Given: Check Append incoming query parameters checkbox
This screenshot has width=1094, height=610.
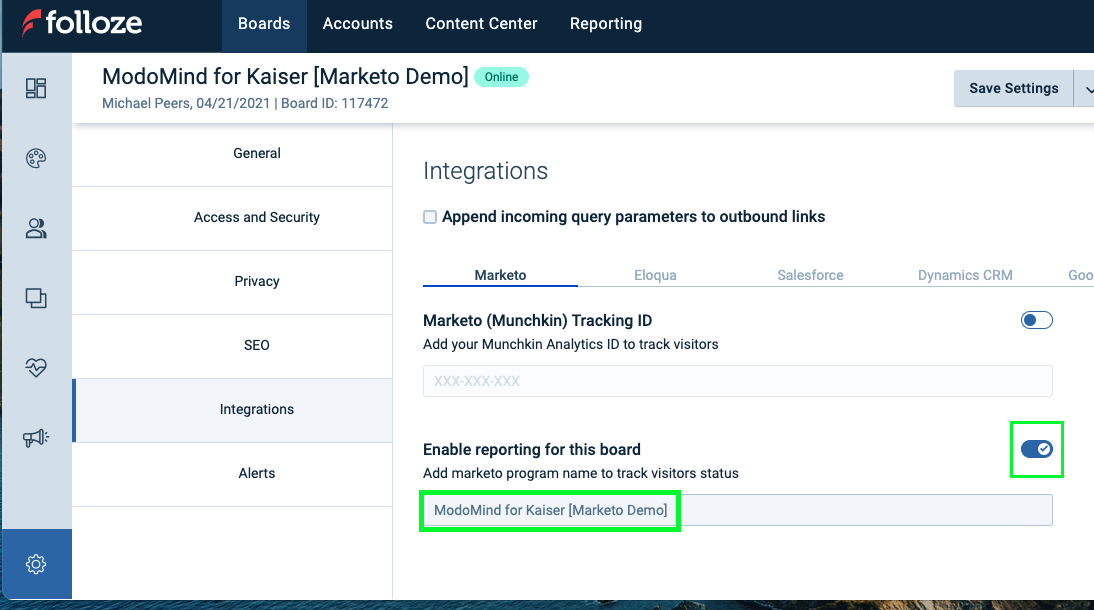Looking at the screenshot, I should 430,217.
